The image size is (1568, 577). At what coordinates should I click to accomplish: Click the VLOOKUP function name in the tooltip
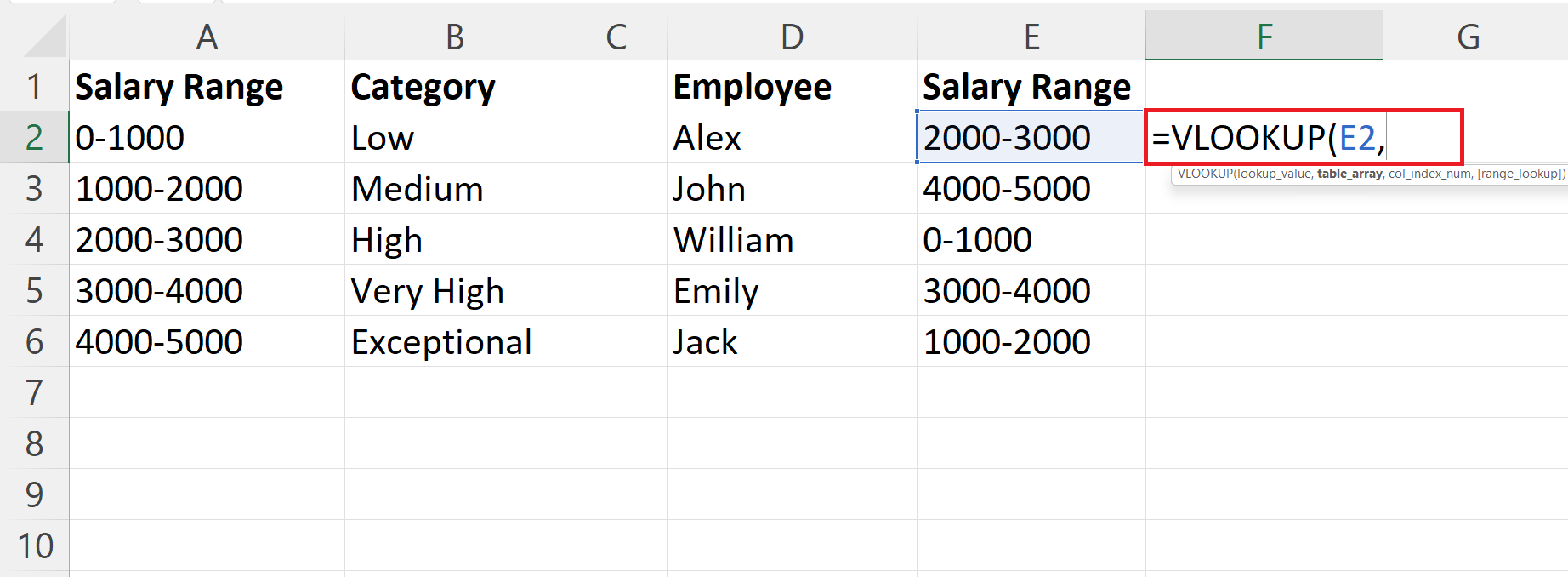coord(1207,174)
